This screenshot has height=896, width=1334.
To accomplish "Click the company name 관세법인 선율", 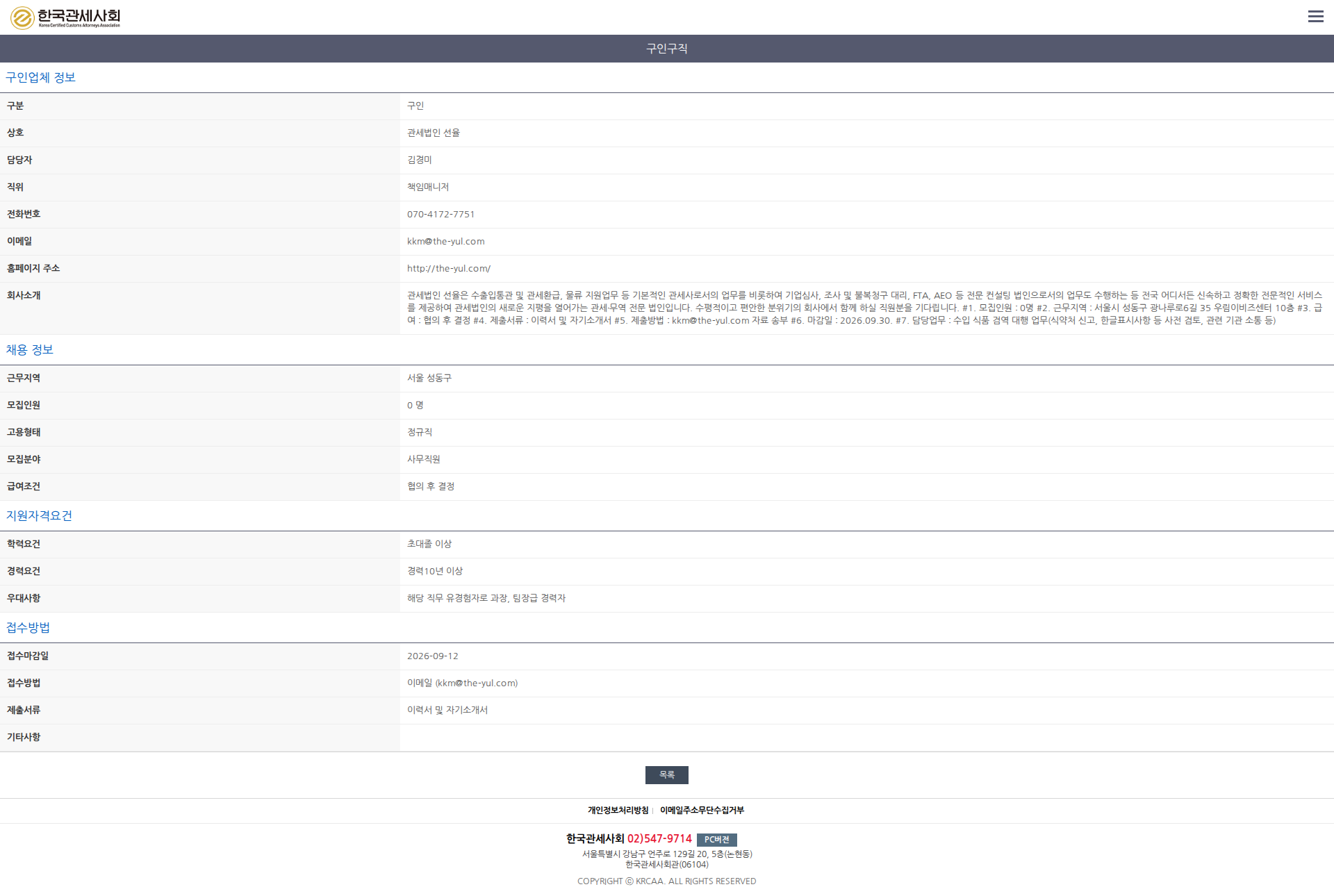I will (x=434, y=133).
